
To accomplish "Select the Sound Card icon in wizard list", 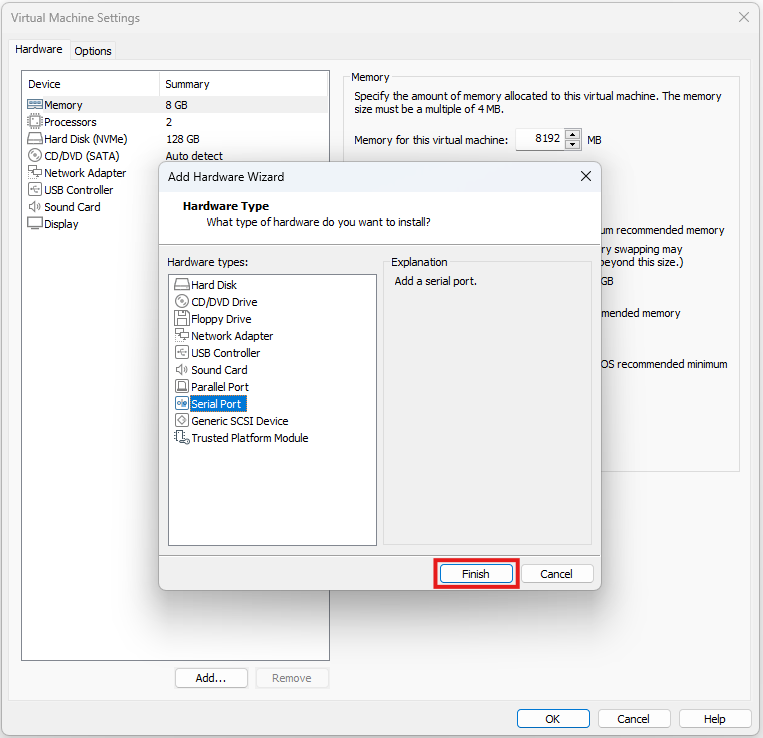I will 182,370.
